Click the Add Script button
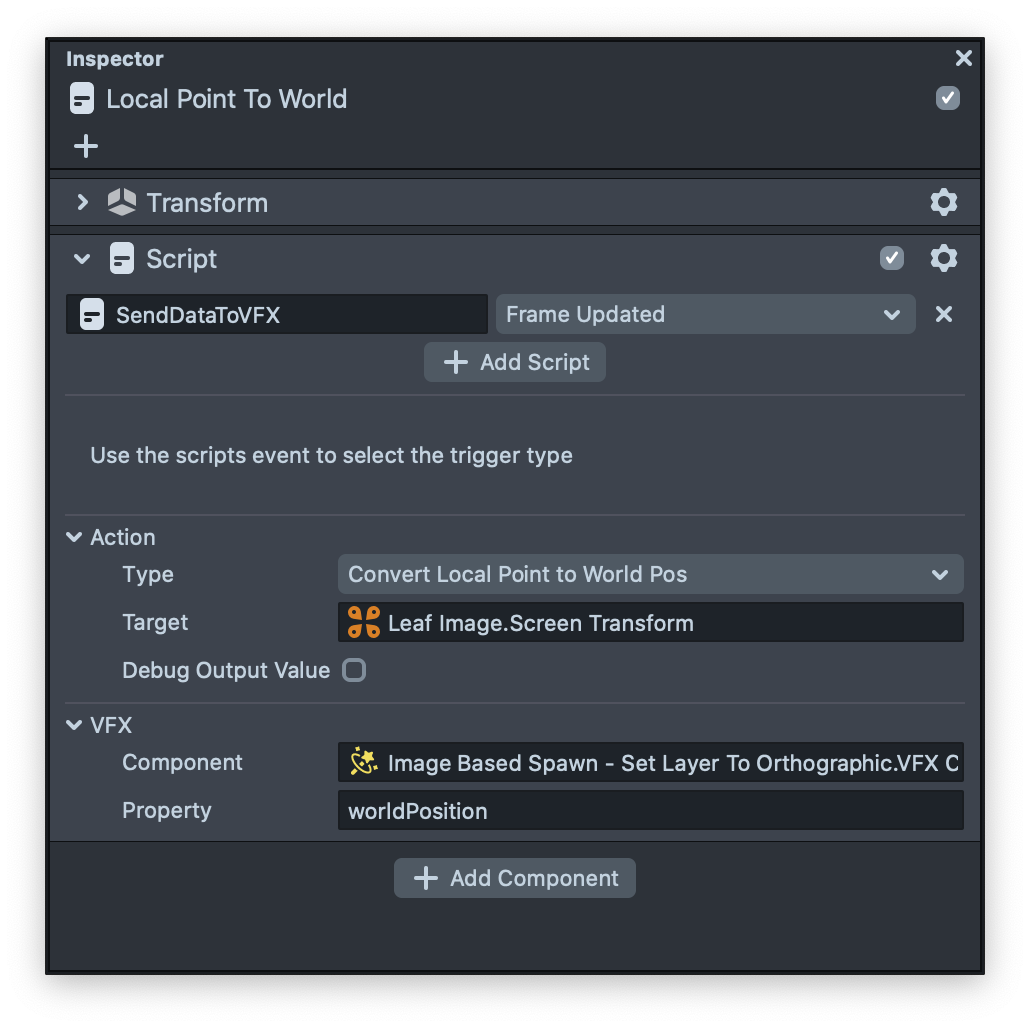Viewport: 1030px width, 1028px height. tap(515, 362)
